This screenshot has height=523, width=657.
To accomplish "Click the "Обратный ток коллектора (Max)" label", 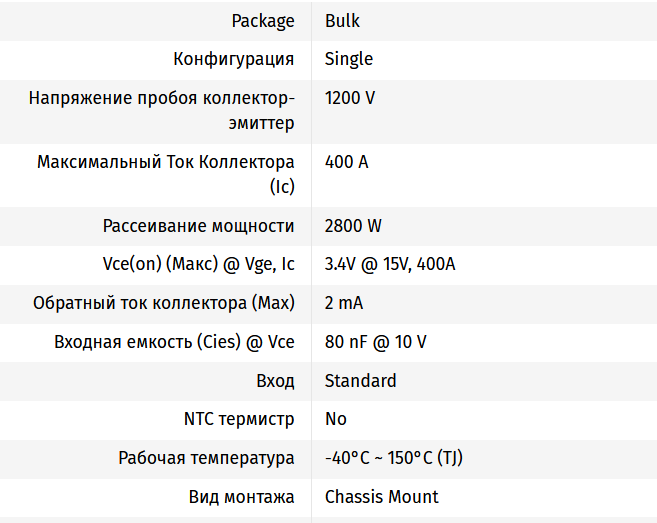I will 163,303.
